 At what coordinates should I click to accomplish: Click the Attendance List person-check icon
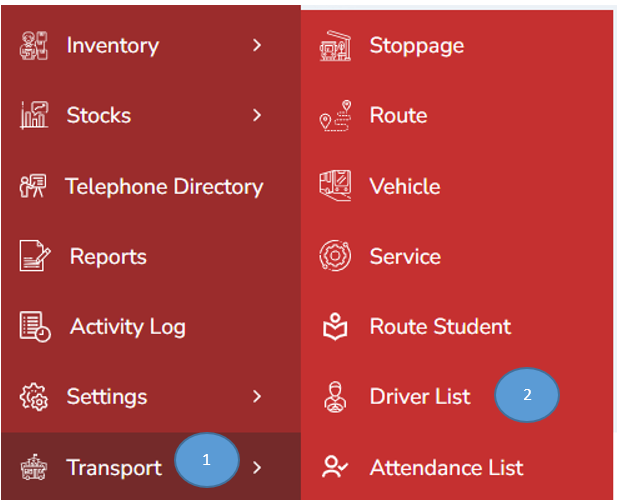[x=335, y=467]
